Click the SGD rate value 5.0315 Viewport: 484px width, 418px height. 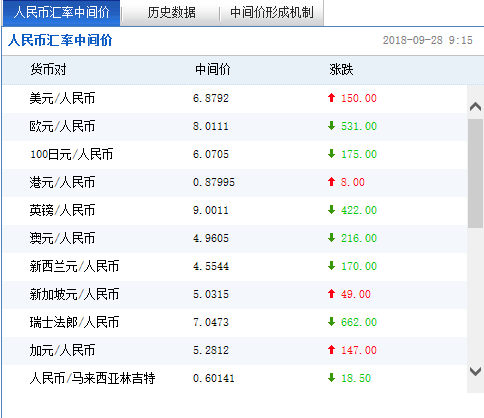[211, 294]
